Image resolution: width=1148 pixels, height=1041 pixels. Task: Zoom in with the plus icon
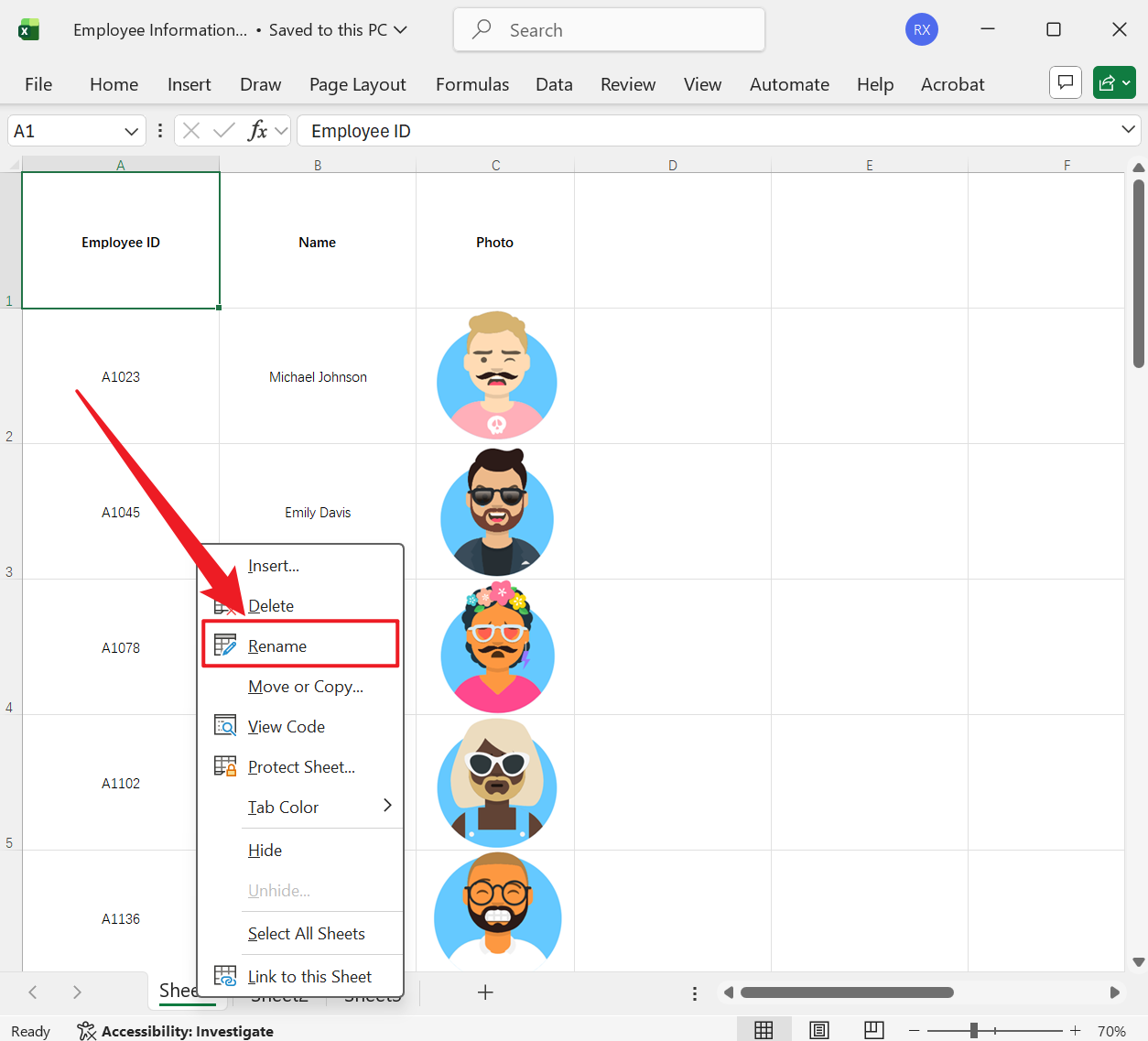pos(1076,1029)
